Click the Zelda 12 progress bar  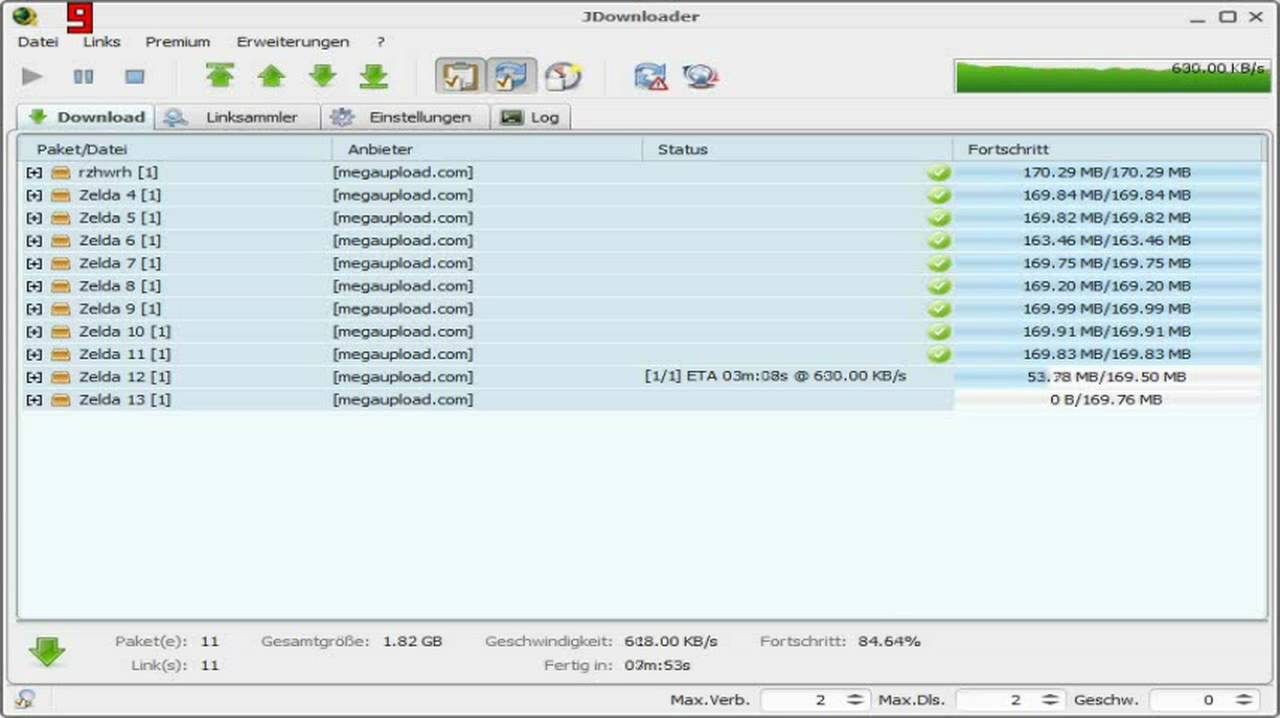[1108, 377]
